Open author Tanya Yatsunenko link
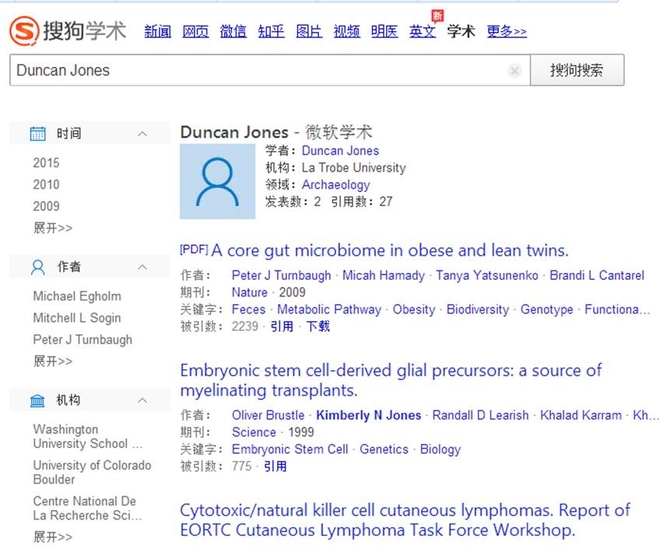Image resolution: width=670 pixels, height=549 pixels. point(487,276)
